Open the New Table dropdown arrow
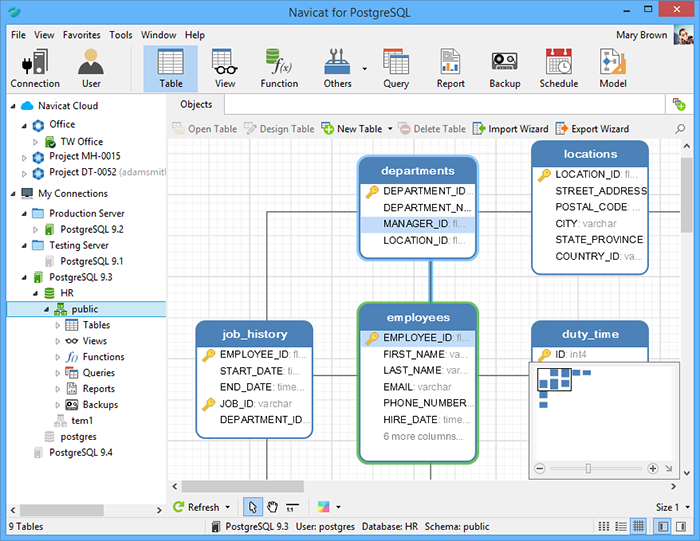 [x=390, y=129]
